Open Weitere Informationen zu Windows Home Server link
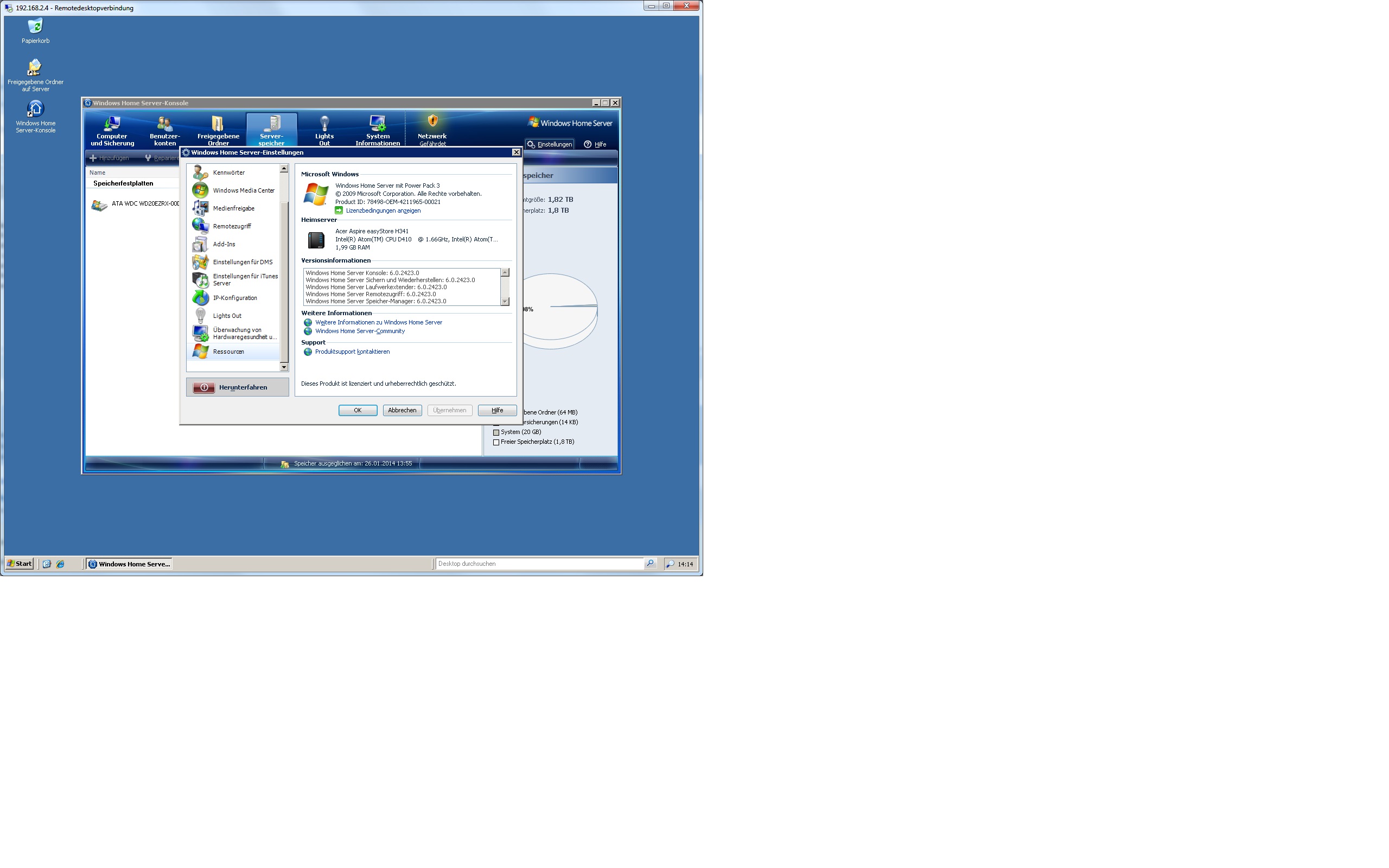The image size is (1389, 868). [378, 323]
